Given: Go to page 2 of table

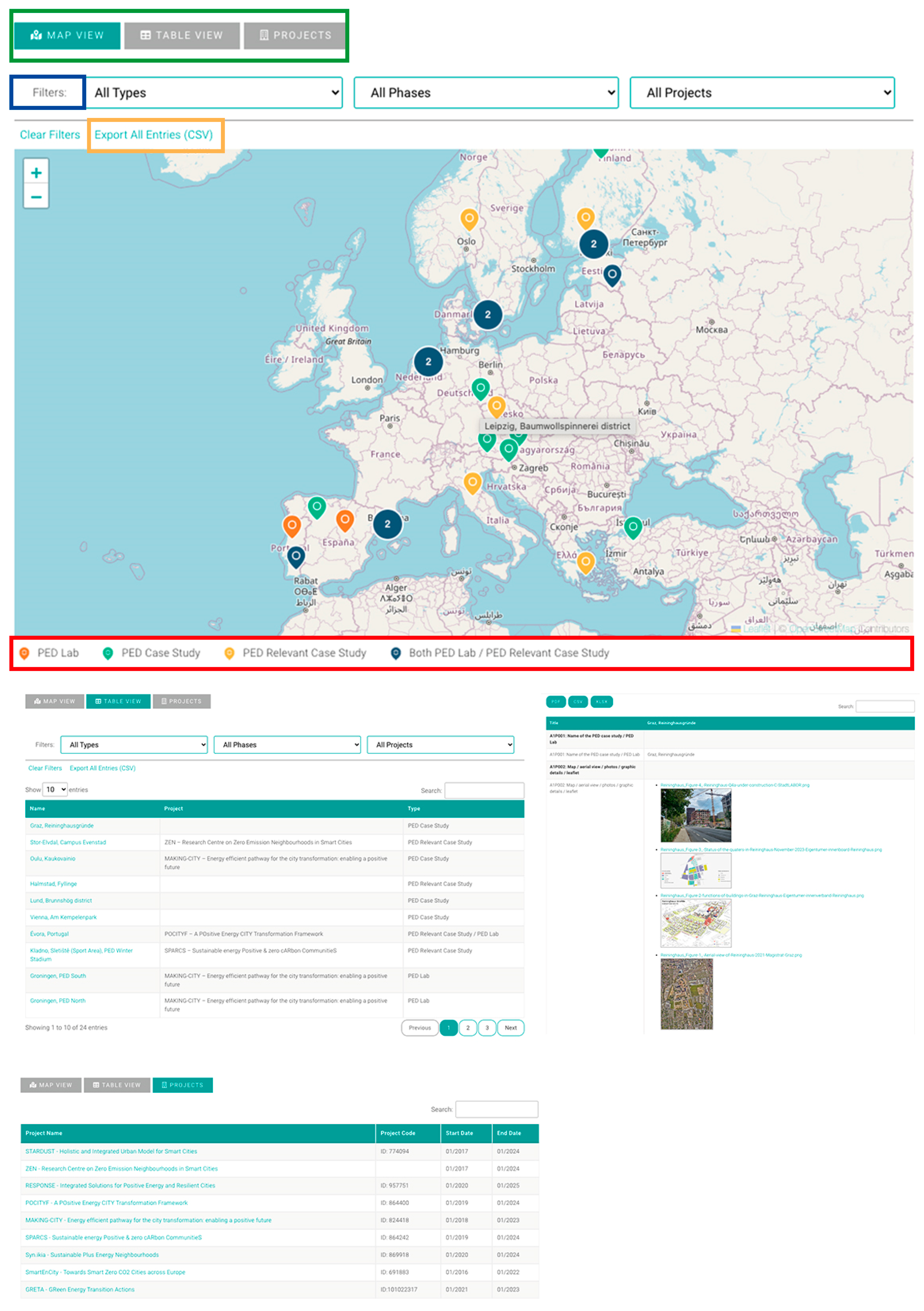Looking at the screenshot, I should click(x=467, y=1027).
